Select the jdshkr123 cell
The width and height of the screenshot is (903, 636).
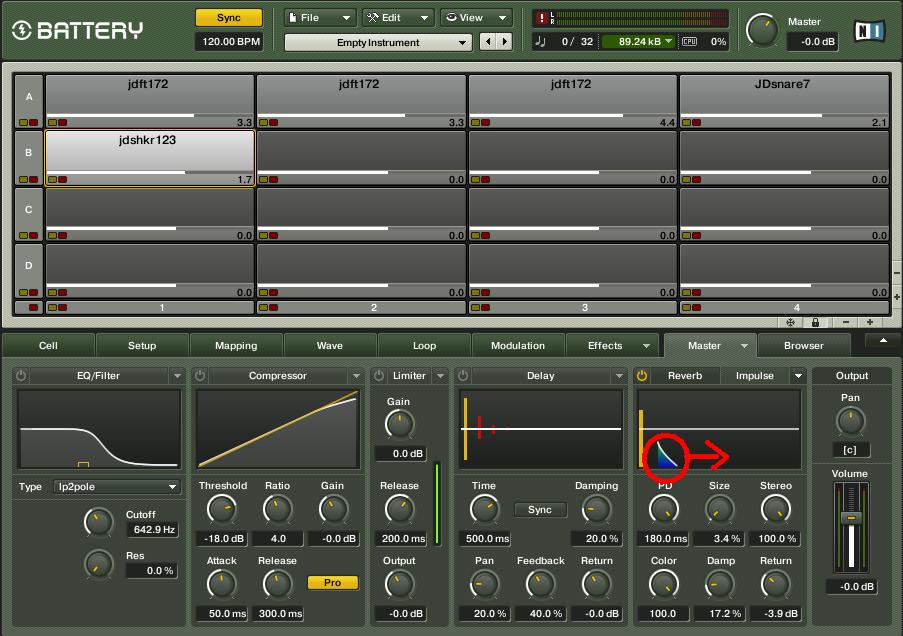click(150, 157)
